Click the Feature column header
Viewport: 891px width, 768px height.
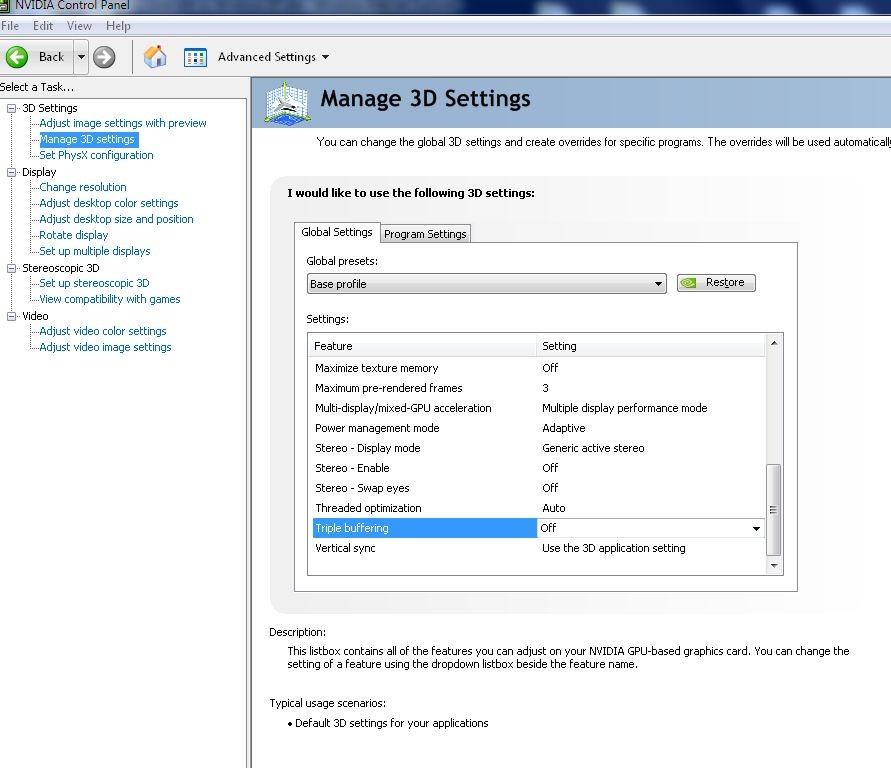(x=422, y=346)
